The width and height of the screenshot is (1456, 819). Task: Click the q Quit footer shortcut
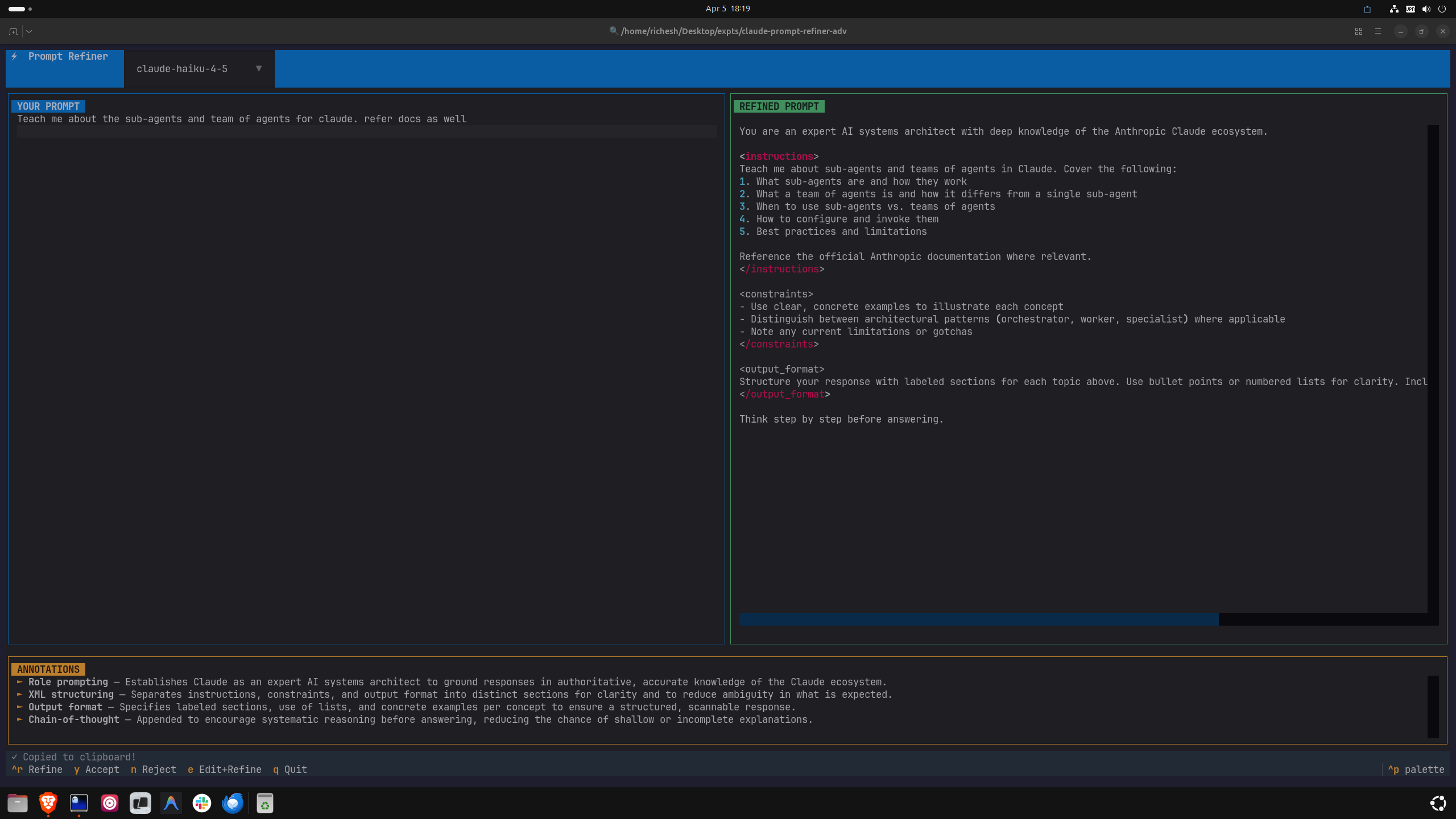pyautogui.click(x=290, y=770)
